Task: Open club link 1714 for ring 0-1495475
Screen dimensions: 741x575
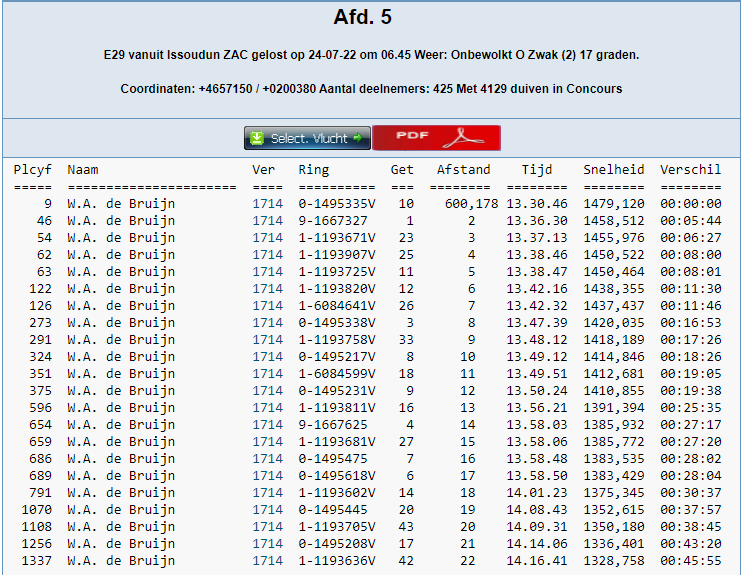Action: (x=267, y=459)
